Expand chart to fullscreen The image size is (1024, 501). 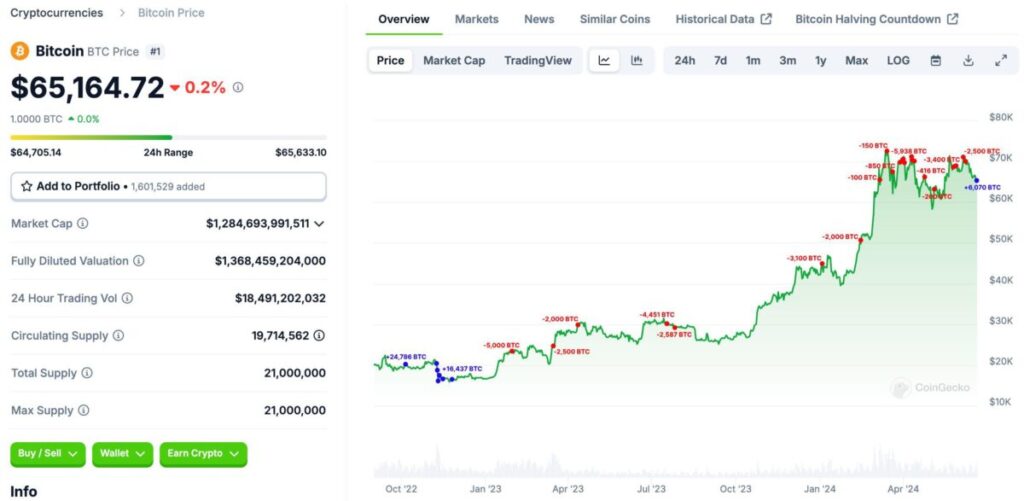coord(1000,61)
